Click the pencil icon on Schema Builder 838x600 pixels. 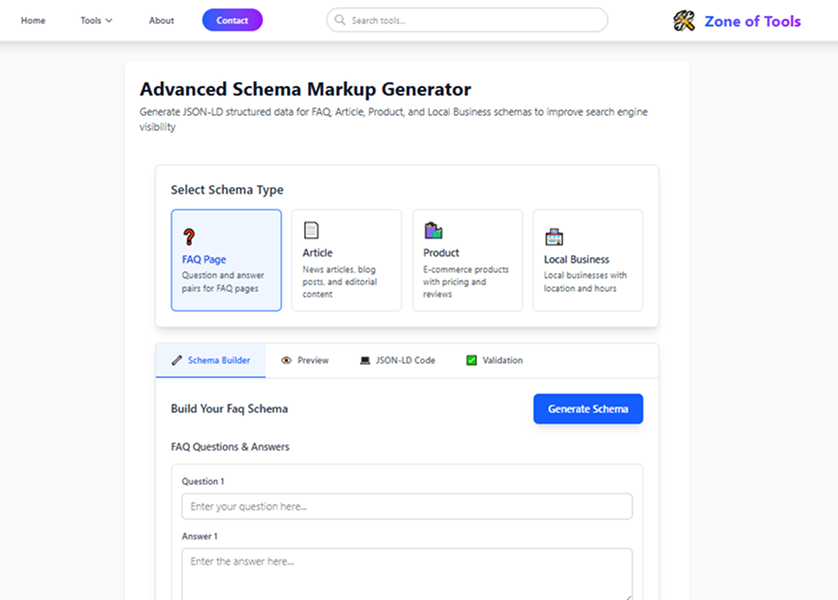tap(177, 360)
